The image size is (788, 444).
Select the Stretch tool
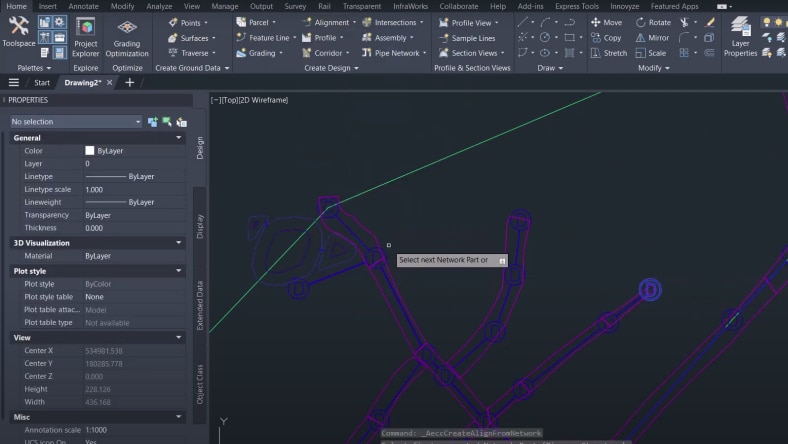tap(609, 53)
